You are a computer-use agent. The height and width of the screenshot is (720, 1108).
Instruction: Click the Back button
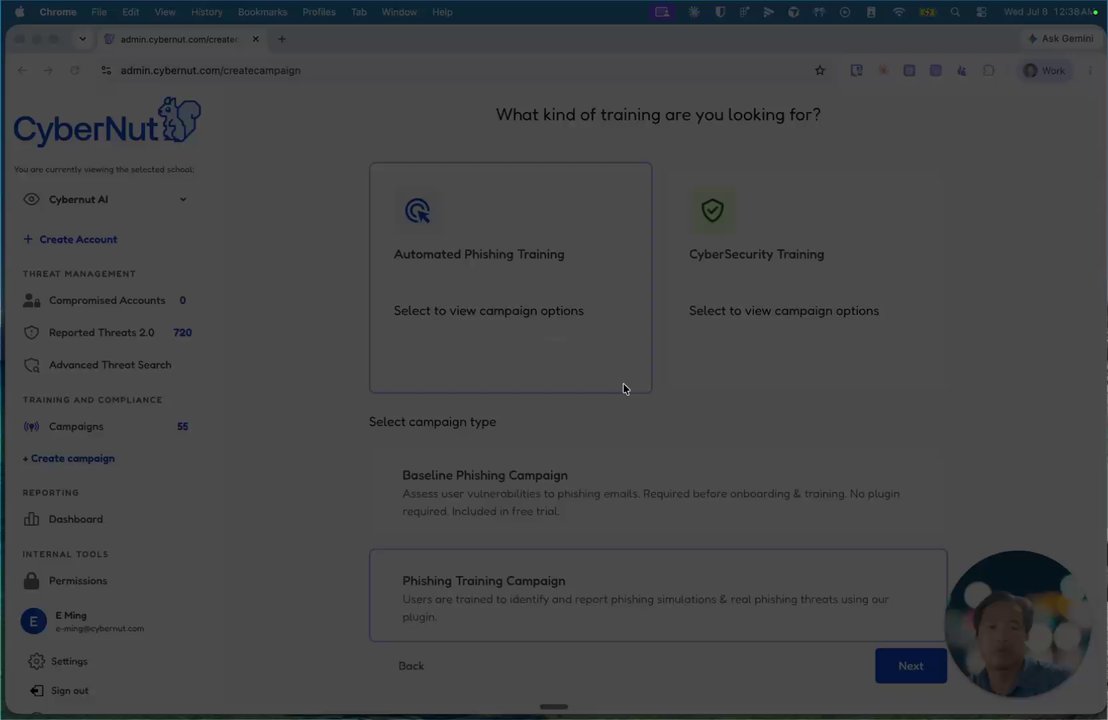tap(411, 666)
